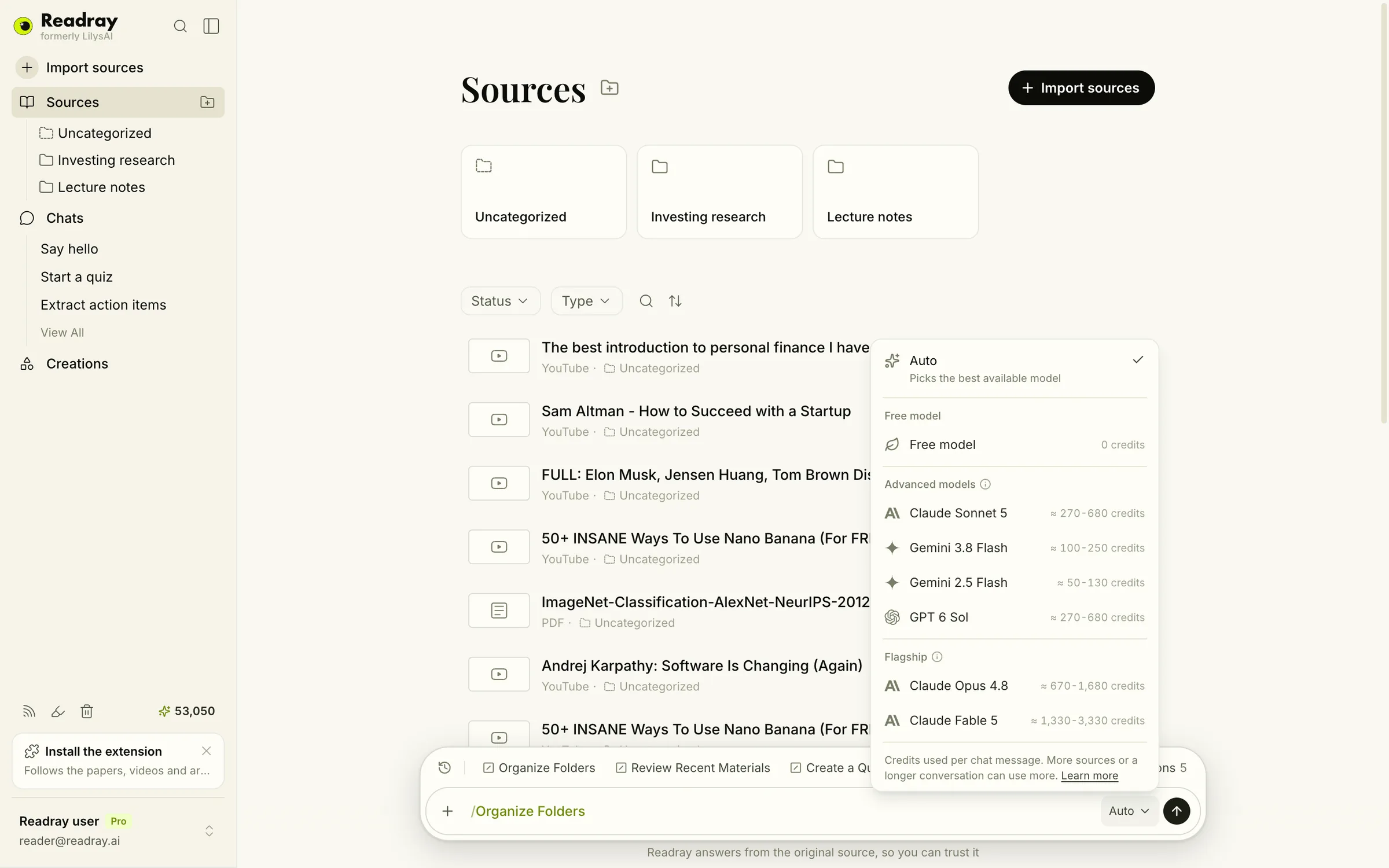Open the Creations section in sidebar

(x=77, y=363)
